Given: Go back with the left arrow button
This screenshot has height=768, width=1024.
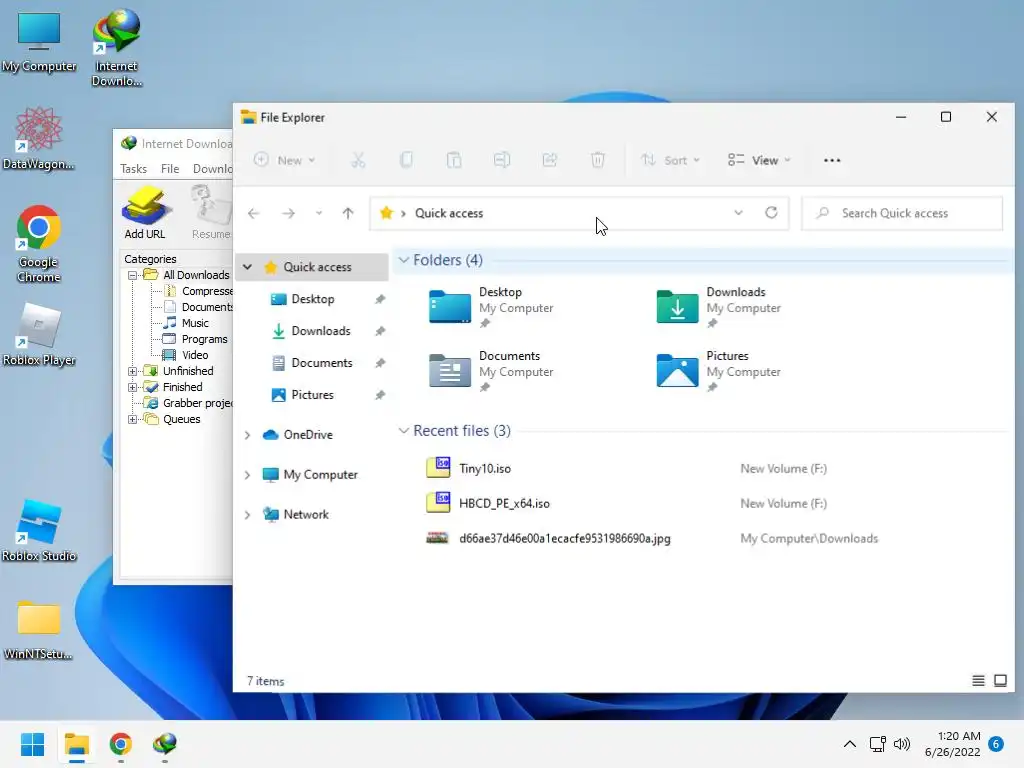Looking at the screenshot, I should pos(254,213).
